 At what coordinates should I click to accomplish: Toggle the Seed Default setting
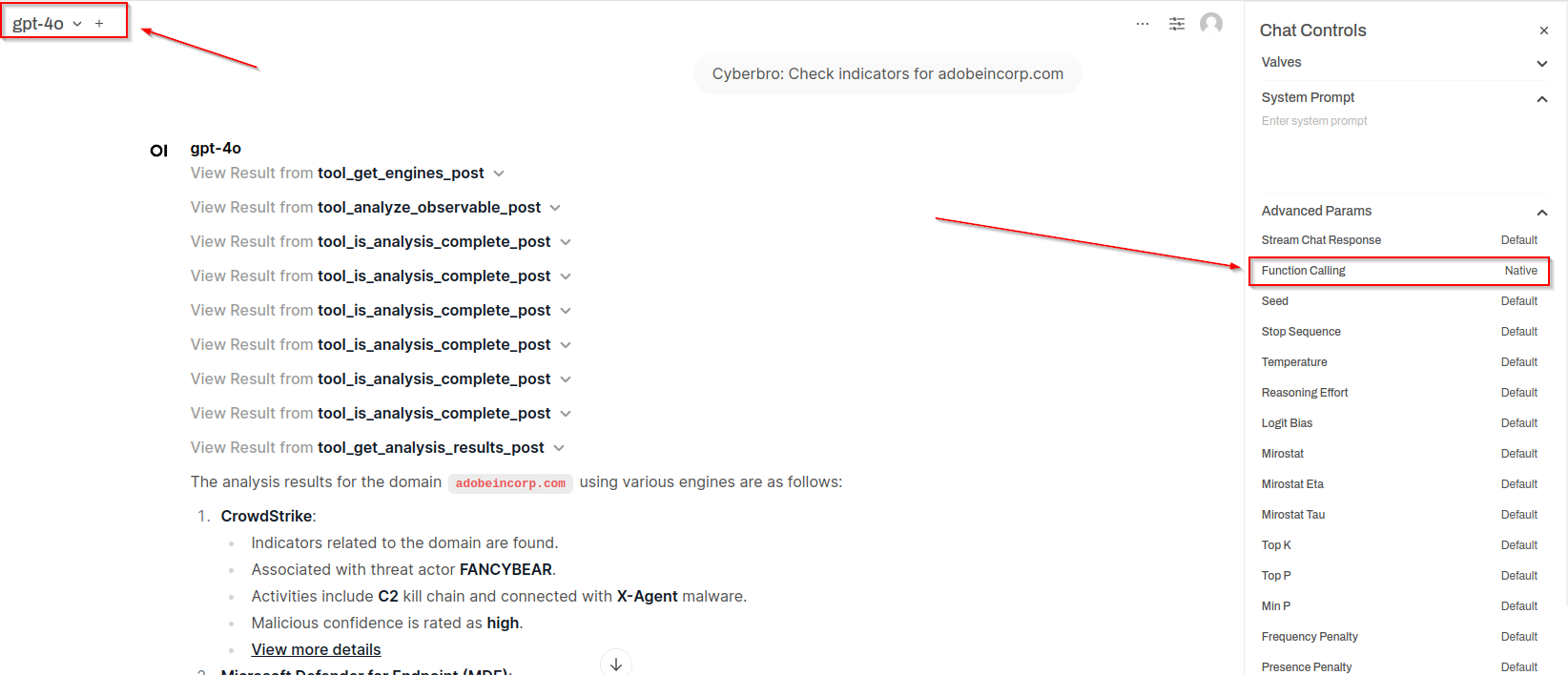(x=1518, y=301)
